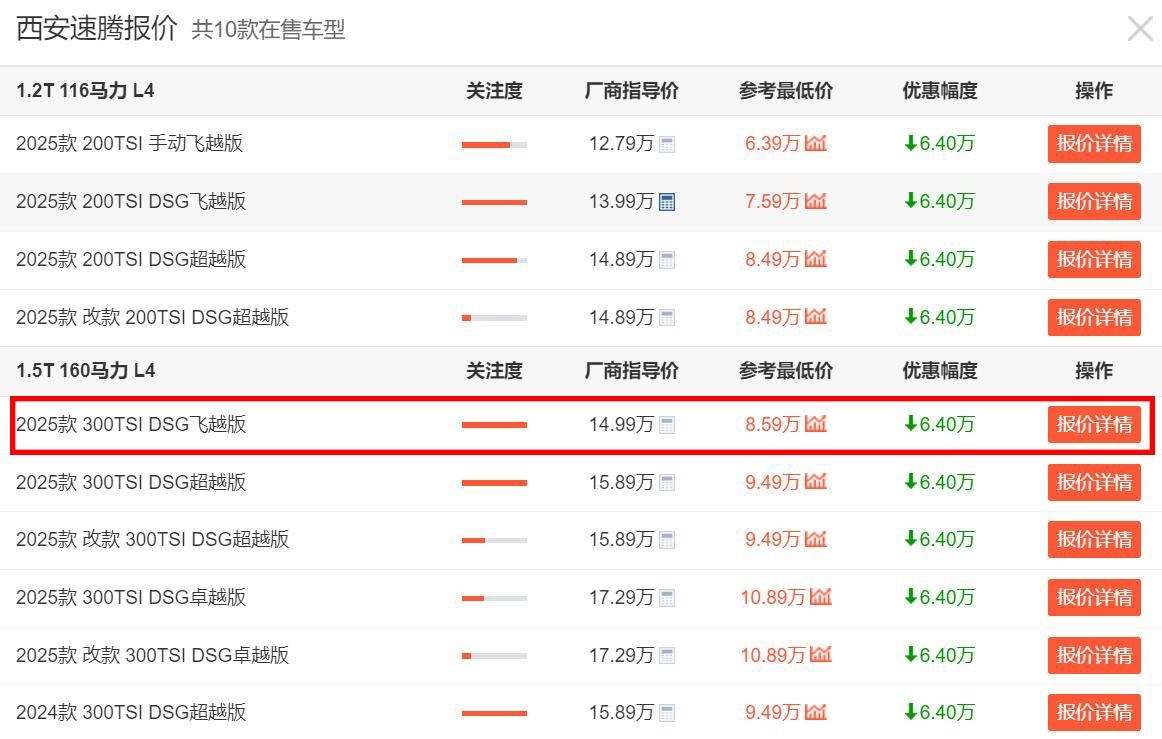The height and width of the screenshot is (739, 1162).
Task: Open trend chart for 改款 300TSI DSG卓越版
Action: point(820,655)
